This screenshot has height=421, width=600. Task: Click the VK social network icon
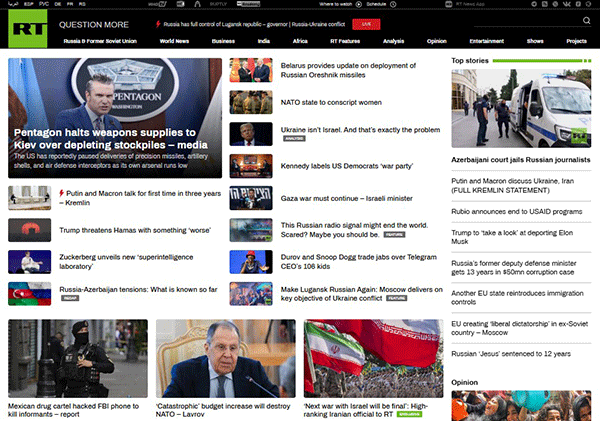tap(567, 4)
